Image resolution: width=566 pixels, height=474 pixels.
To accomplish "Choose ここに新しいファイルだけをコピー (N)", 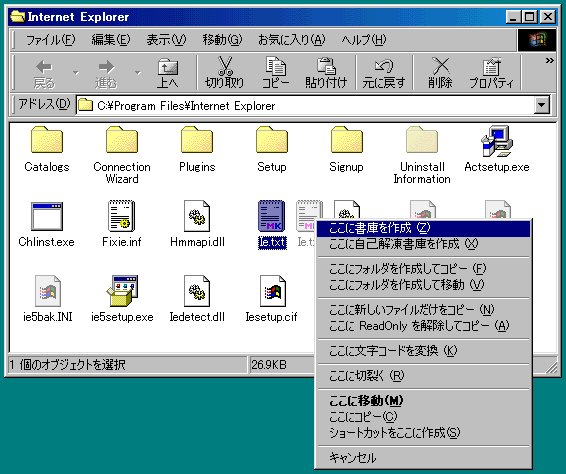I will (423, 310).
